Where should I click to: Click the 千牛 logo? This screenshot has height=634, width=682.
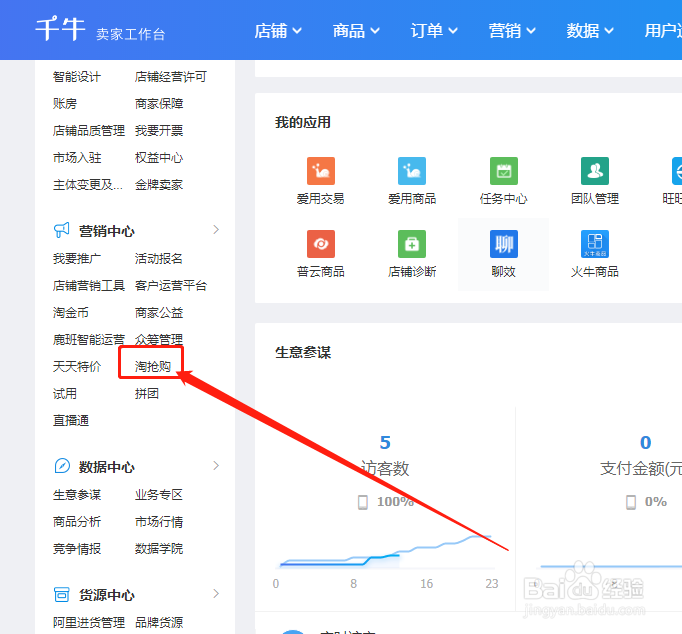(x=60, y=29)
